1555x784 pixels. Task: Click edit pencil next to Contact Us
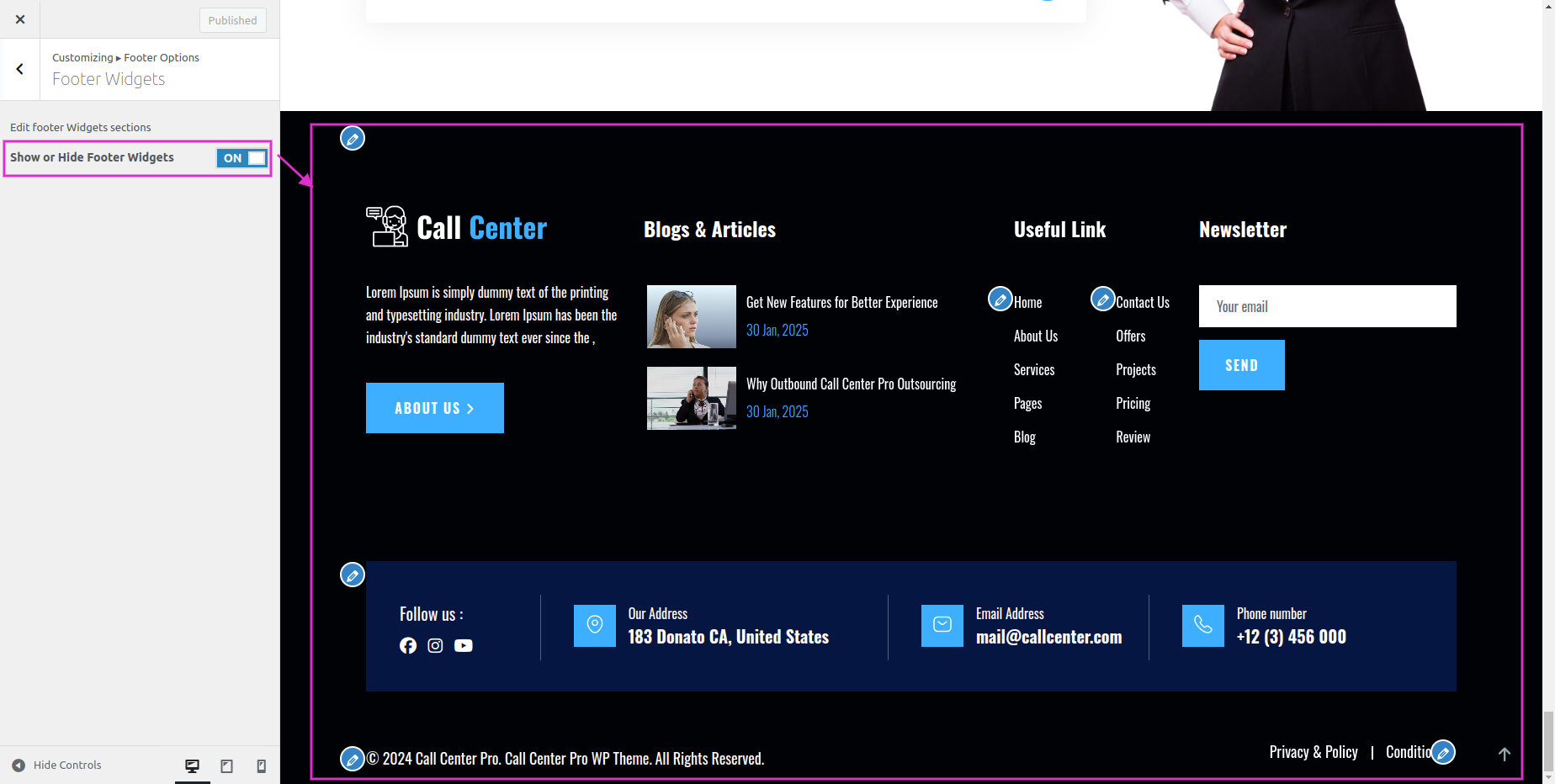coord(1103,299)
